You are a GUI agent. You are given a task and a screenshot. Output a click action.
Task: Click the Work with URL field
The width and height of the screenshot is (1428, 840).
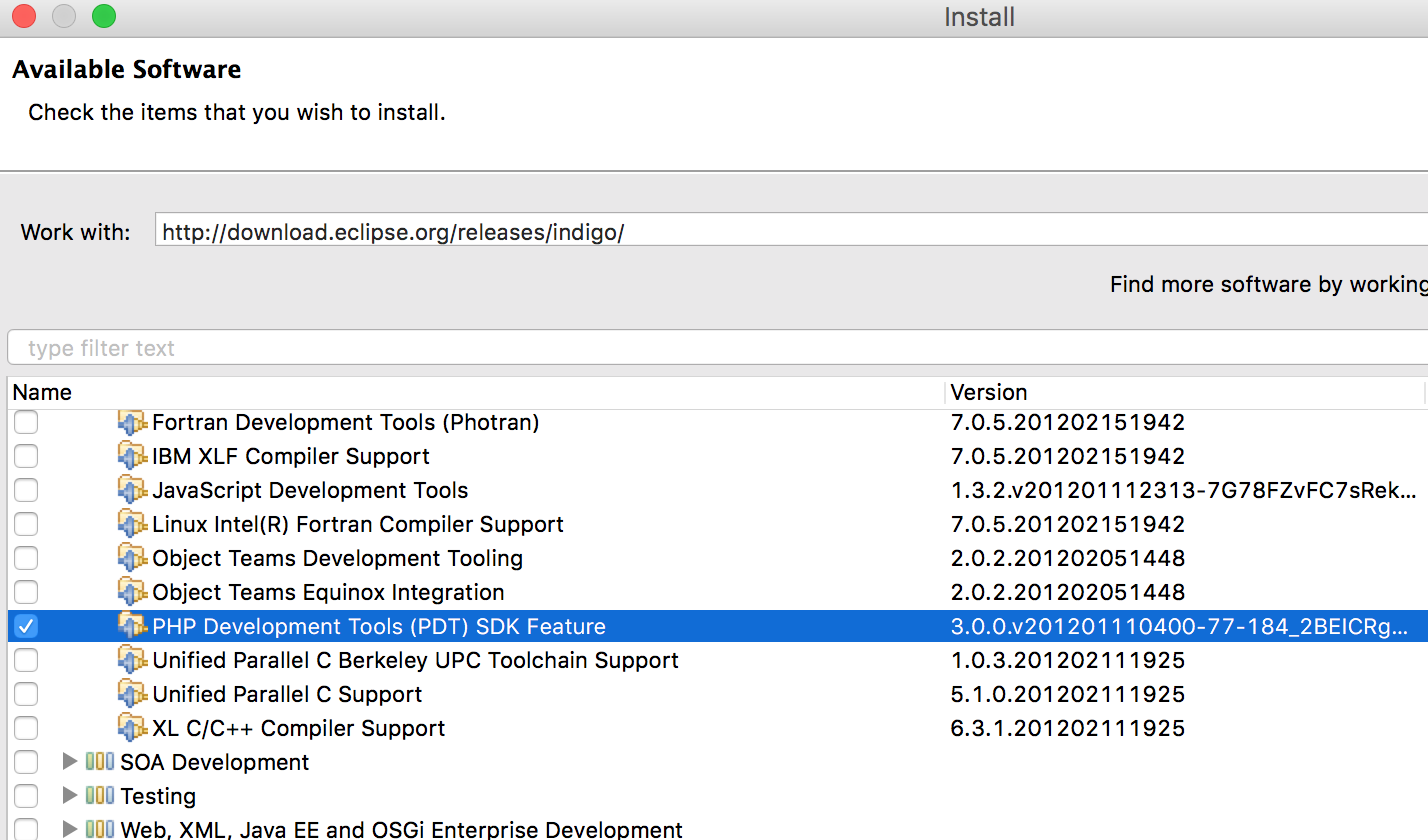point(790,232)
